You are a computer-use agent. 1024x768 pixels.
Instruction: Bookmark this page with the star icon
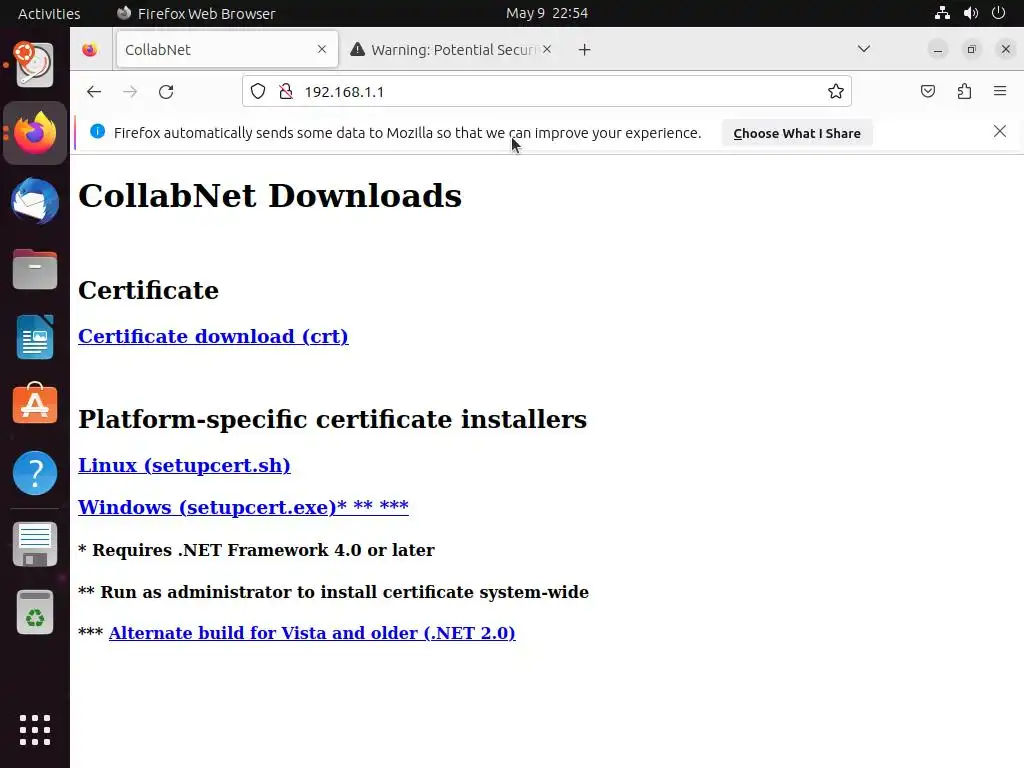click(835, 91)
